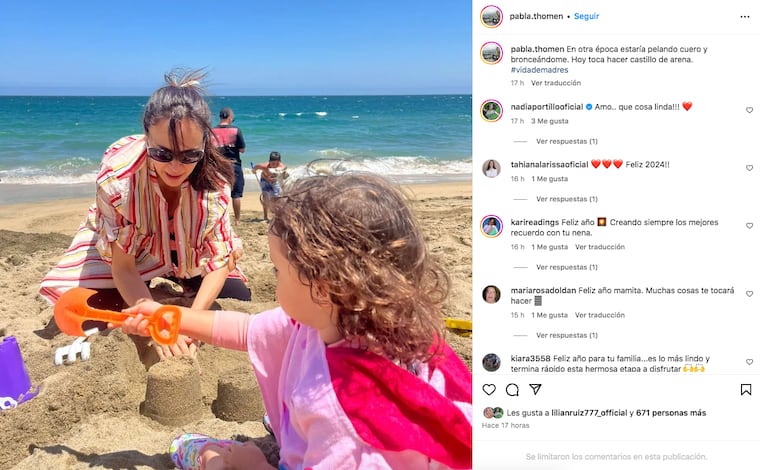Open the three-dot more options menu
Image resolution: width=760 pixels, height=470 pixels.
point(745,17)
